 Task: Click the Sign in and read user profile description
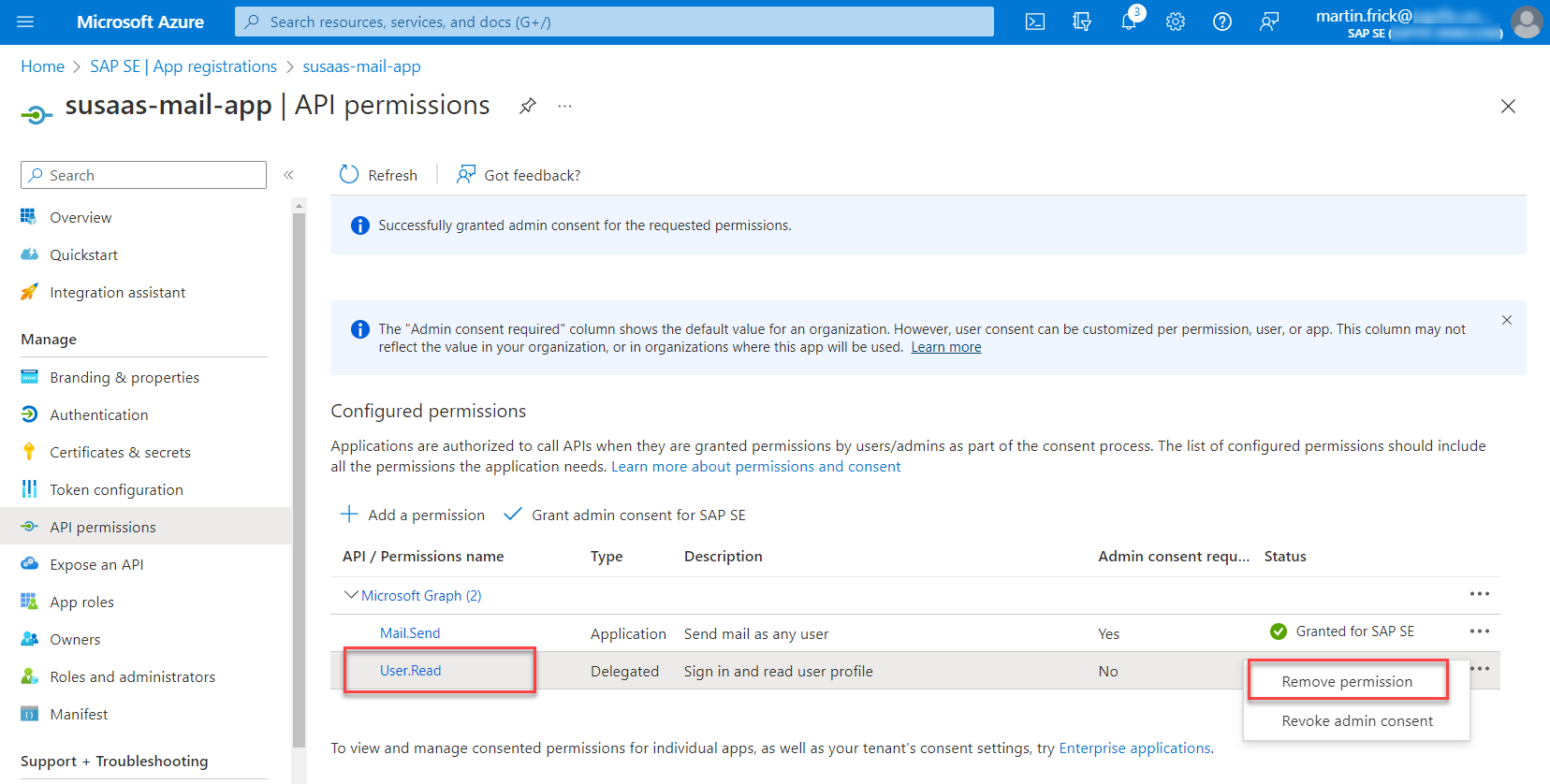point(779,672)
